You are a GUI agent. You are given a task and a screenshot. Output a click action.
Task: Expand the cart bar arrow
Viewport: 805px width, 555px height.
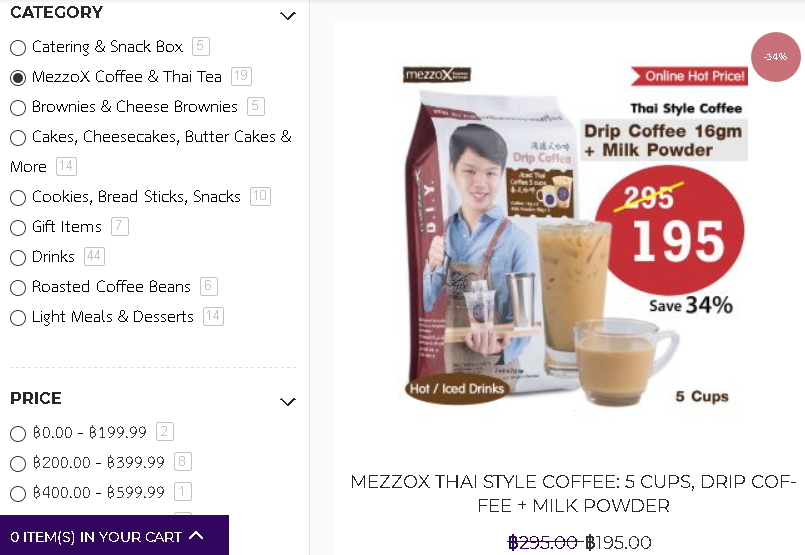point(196,536)
